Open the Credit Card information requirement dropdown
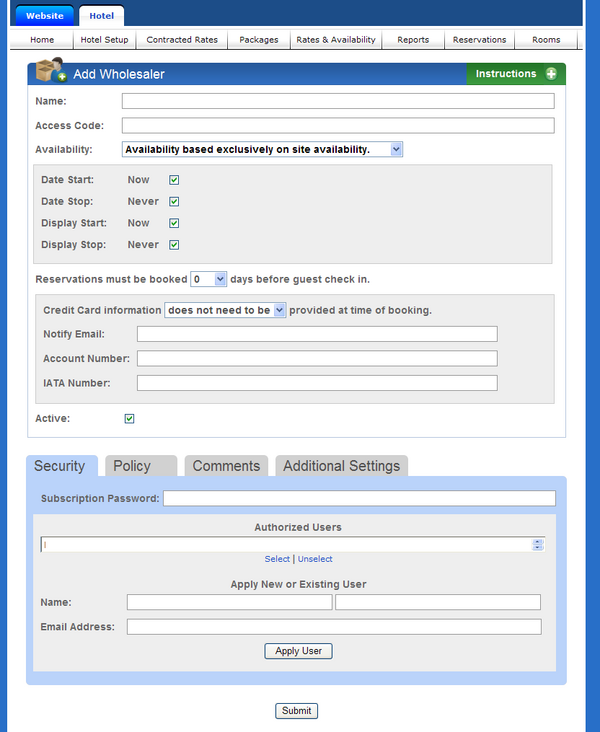 (x=225, y=310)
